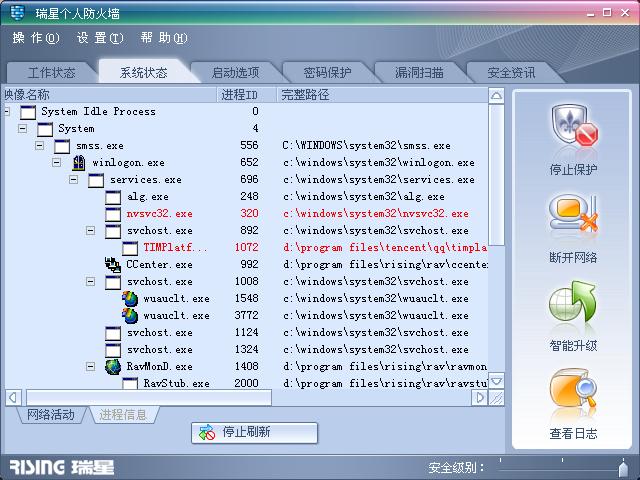
Task: Collapse the services.exe tree node
Action: (73, 179)
